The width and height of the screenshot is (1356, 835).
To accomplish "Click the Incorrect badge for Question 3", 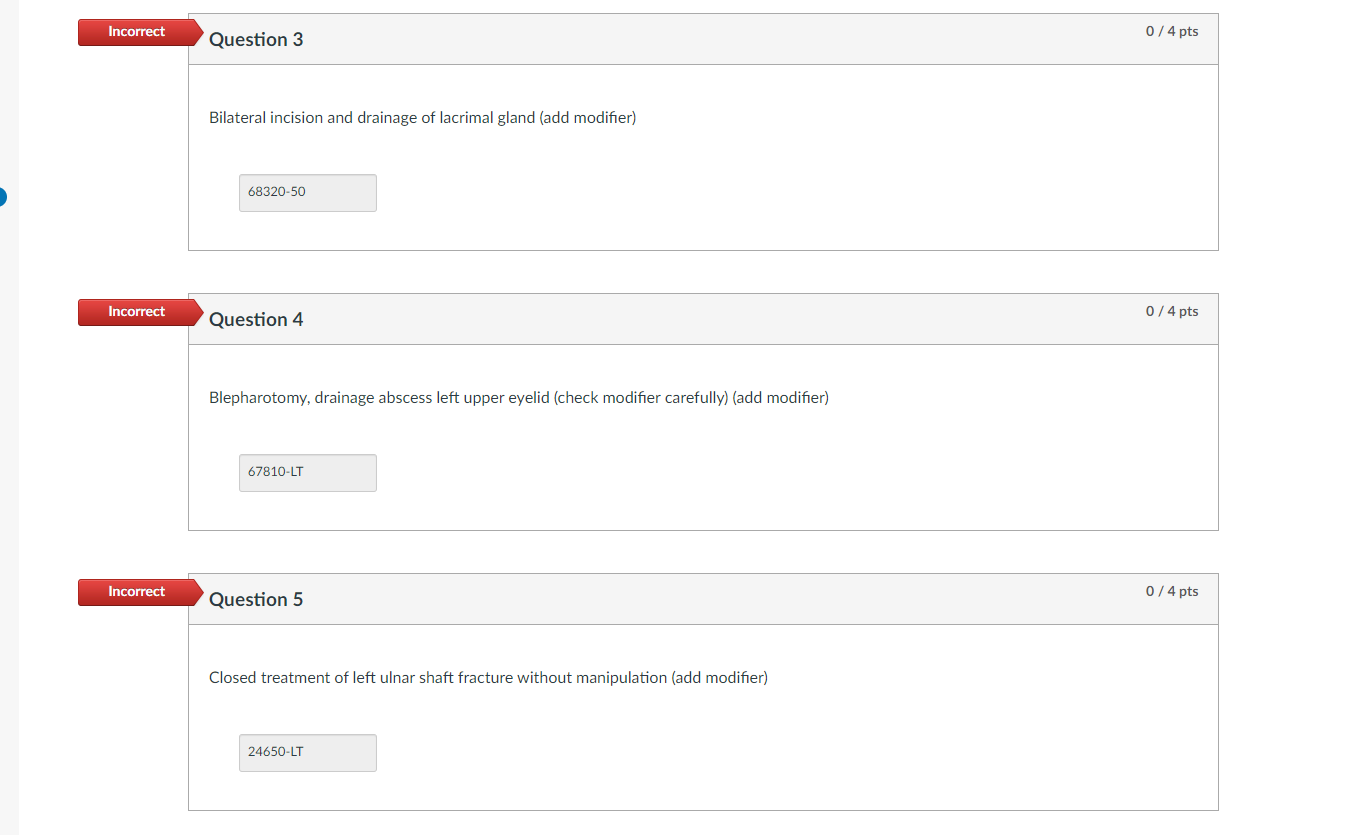I will pyautogui.click(x=138, y=32).
